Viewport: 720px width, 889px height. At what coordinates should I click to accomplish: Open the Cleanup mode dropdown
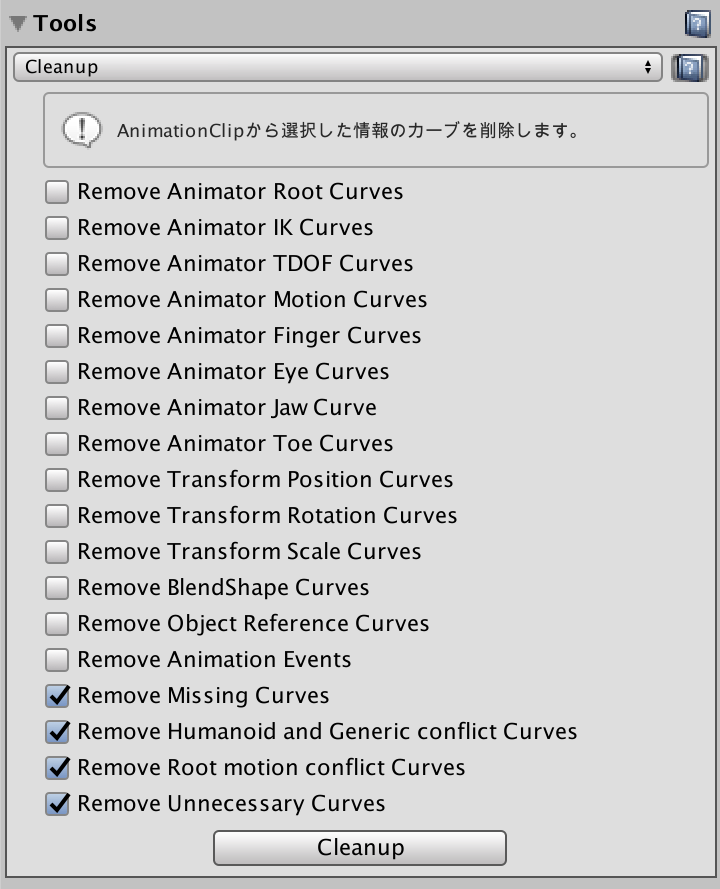[x=338, y=68]
